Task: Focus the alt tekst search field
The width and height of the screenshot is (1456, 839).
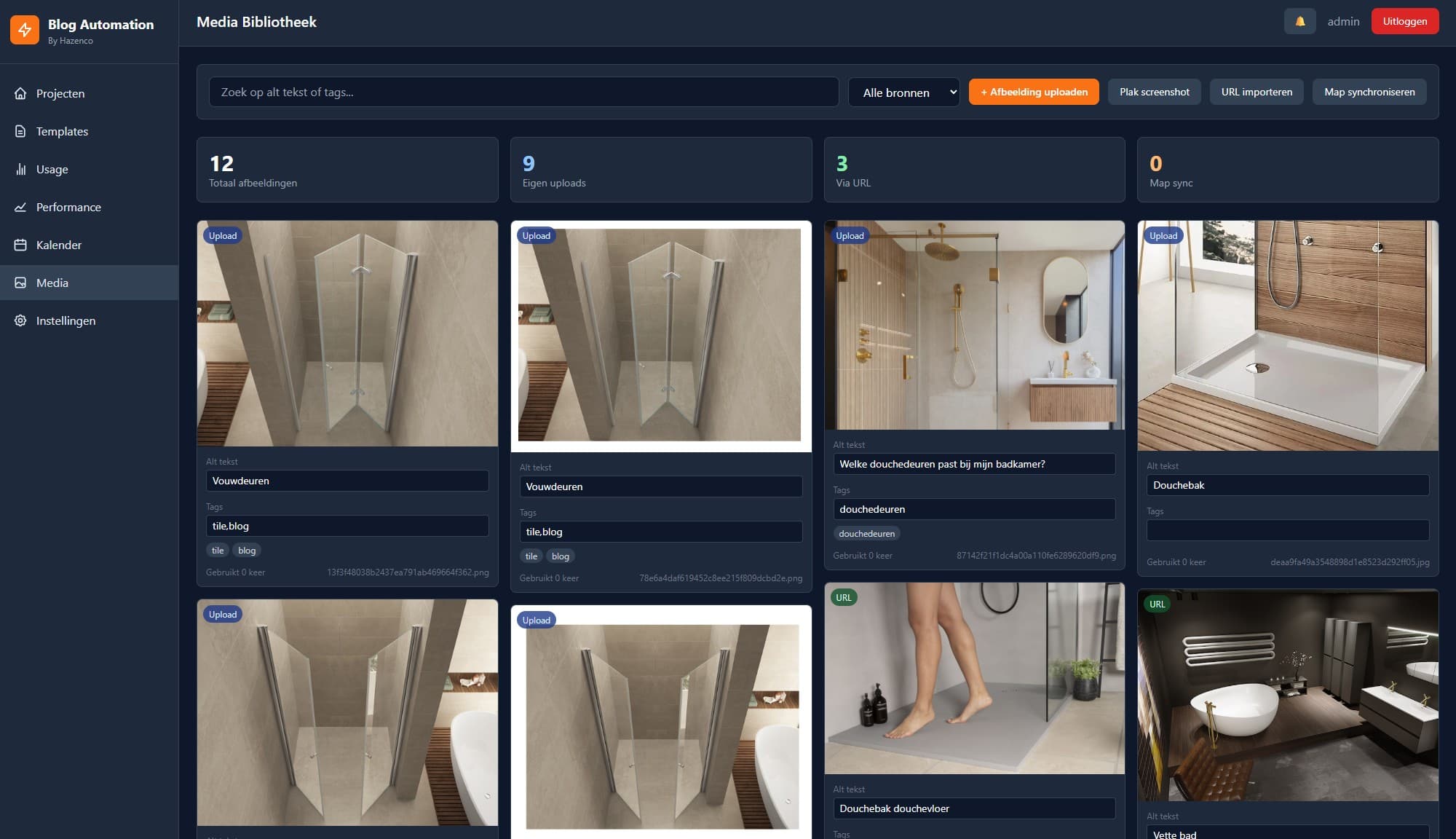Action: 523,92
